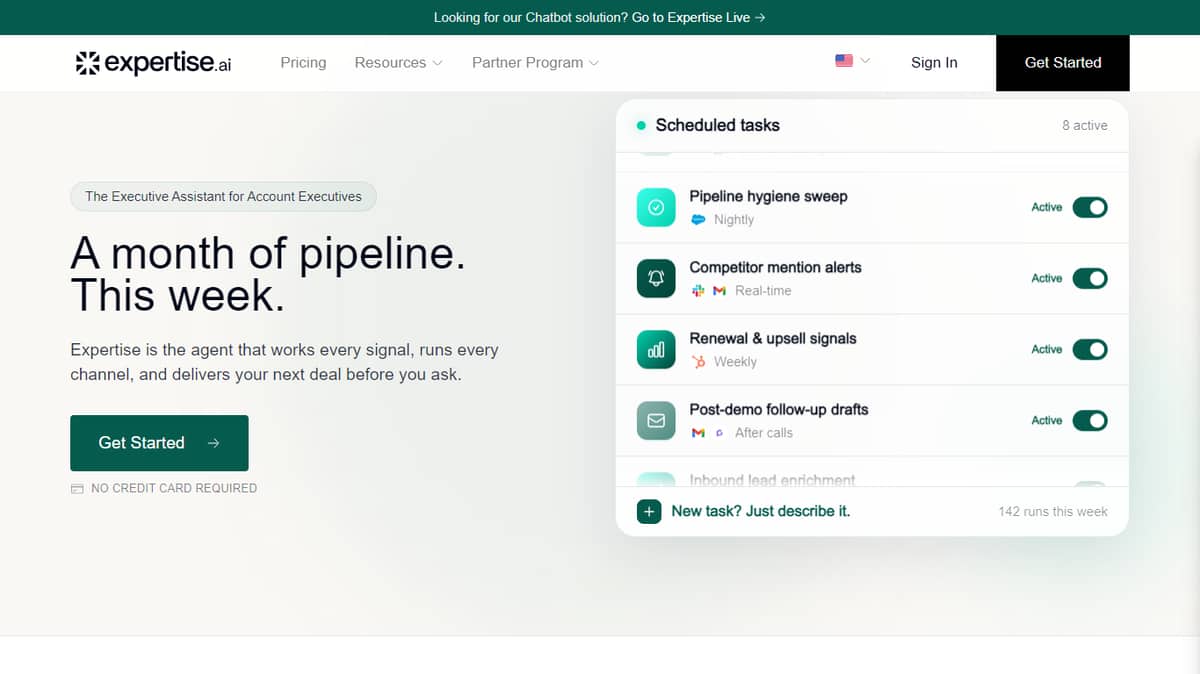Open the Pricing page
1200x674 pixels.
pyautogui.click(x=303, y=62)
